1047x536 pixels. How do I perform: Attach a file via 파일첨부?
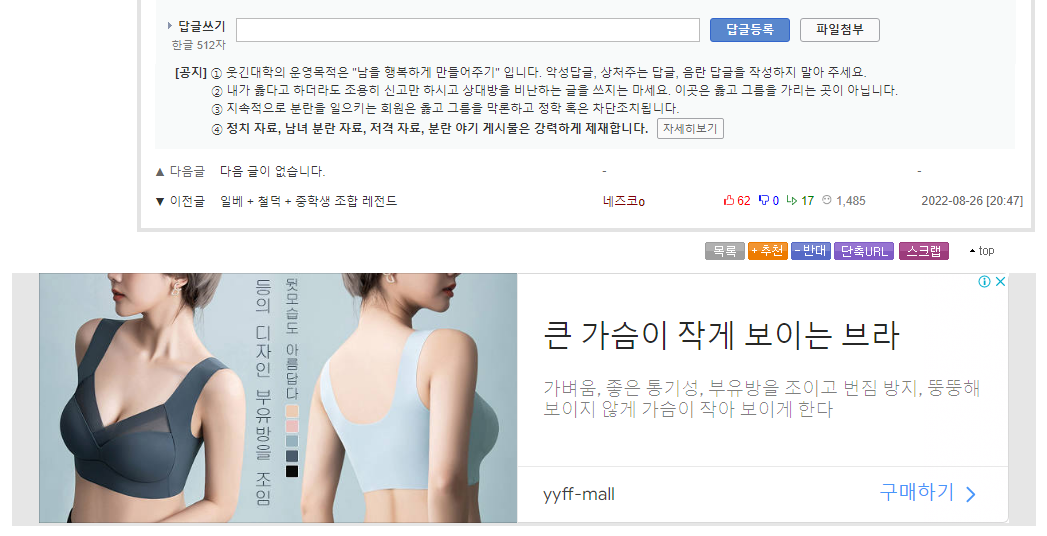point(839,30)
